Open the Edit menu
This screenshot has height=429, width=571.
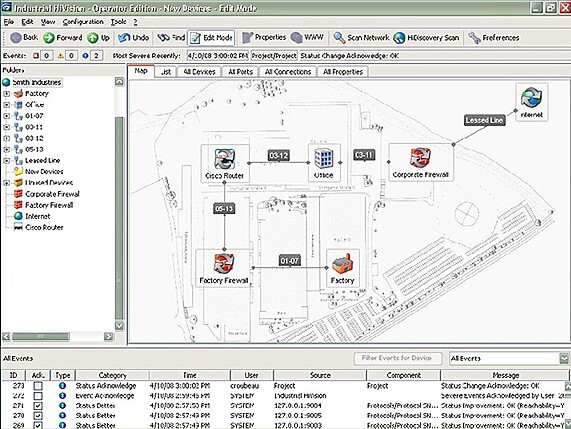(x=27, y=22)
